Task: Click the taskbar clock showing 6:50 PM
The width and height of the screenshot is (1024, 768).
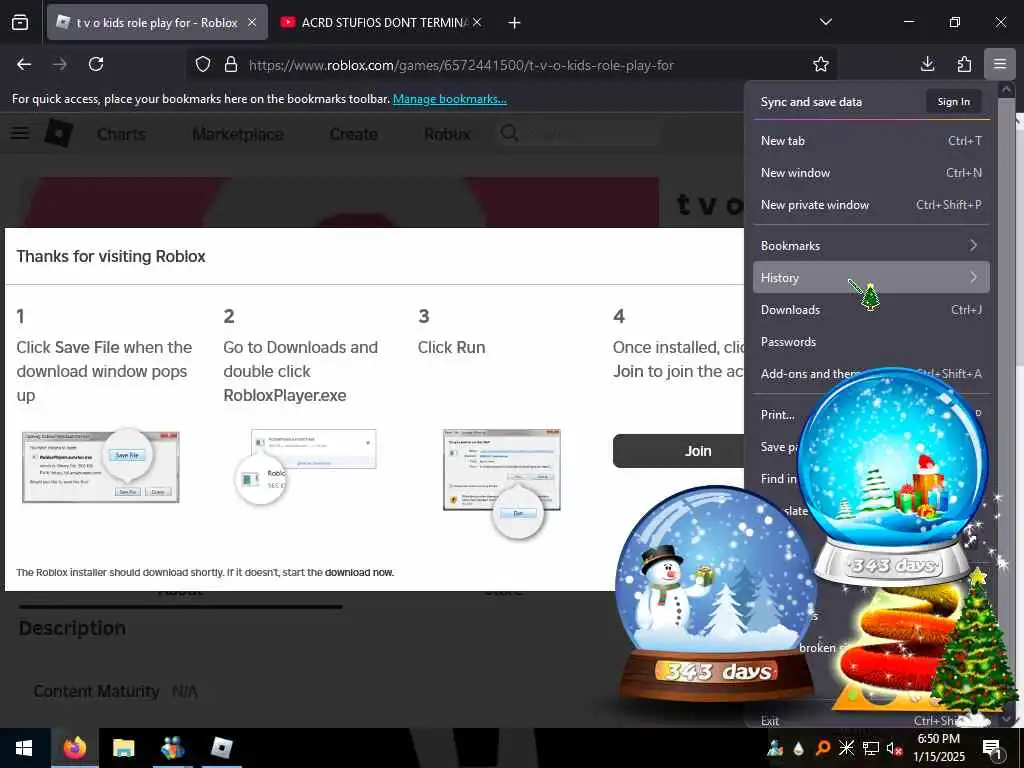Action: point(938,748)
